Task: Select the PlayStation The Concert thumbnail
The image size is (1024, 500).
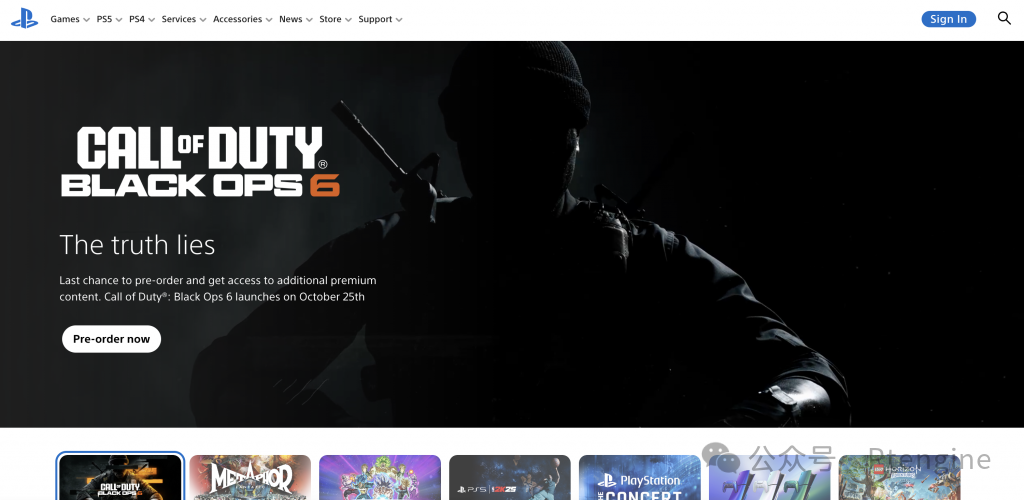Action: [x=640, y=477]
